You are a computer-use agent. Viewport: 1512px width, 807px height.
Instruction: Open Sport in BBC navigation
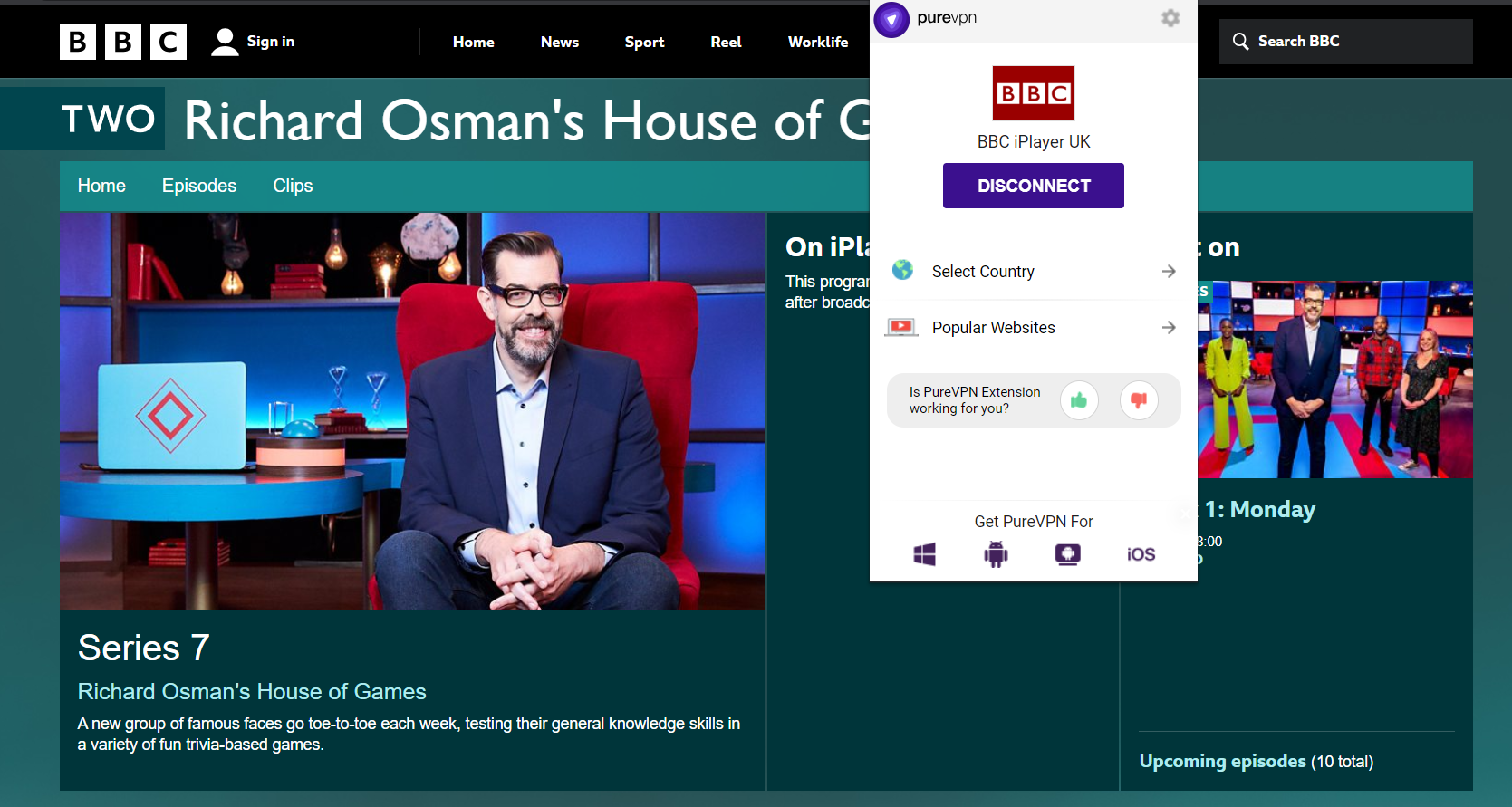coord(644,42)
